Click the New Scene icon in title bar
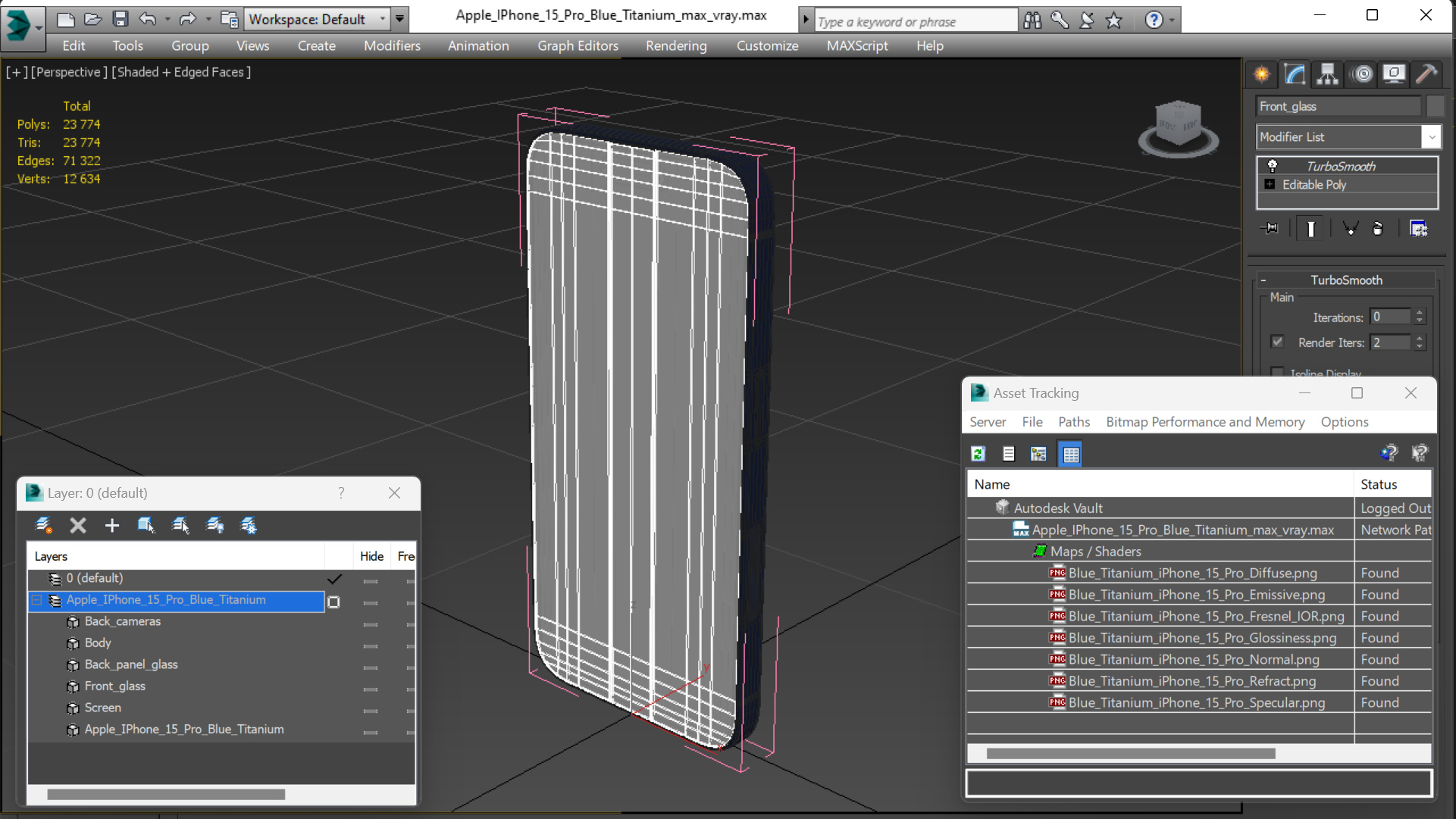The width and height of the screenshot is (1456, 819). [66, 19]
